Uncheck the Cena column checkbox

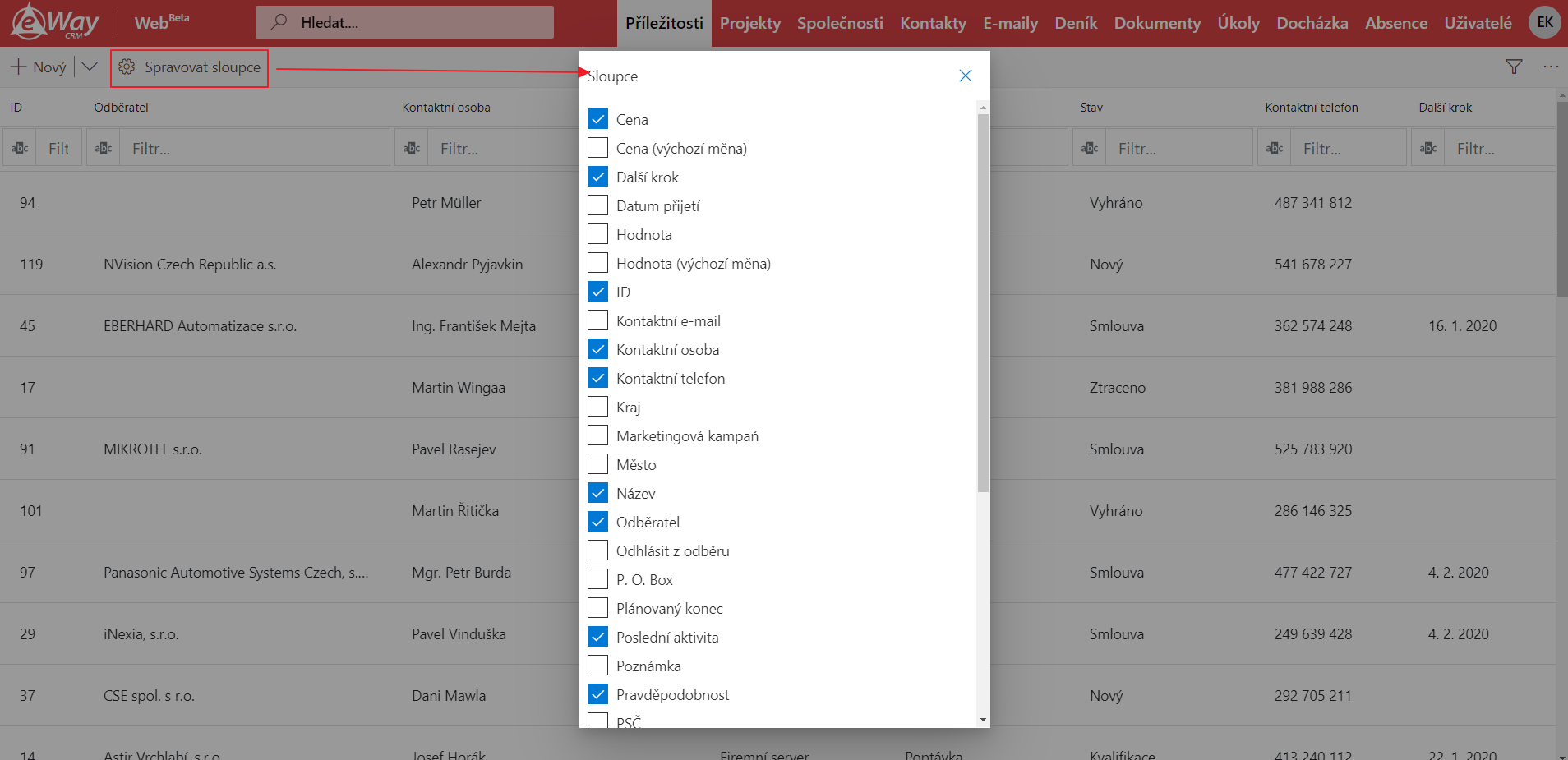(x=598, y=119)
